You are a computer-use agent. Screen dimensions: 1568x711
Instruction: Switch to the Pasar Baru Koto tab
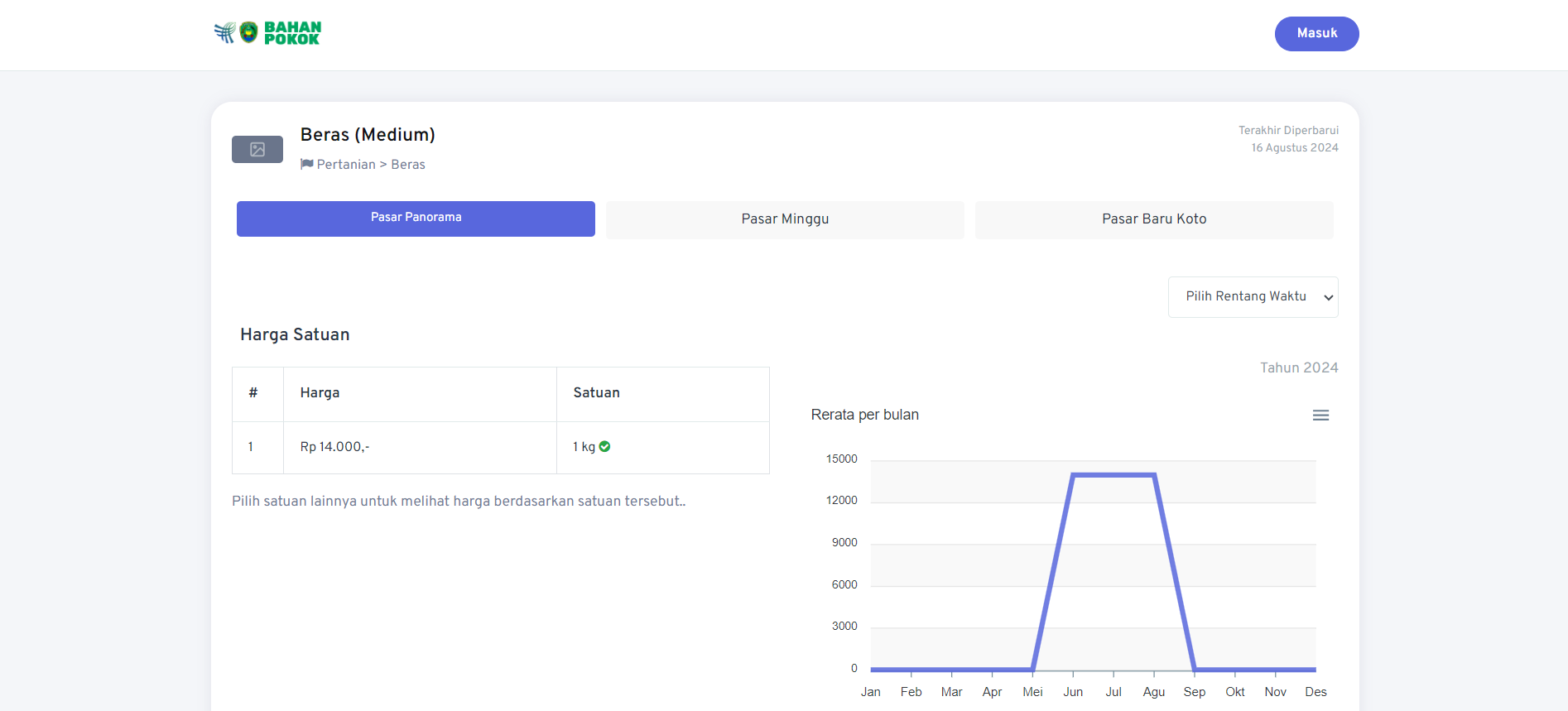coord(1154,219)
